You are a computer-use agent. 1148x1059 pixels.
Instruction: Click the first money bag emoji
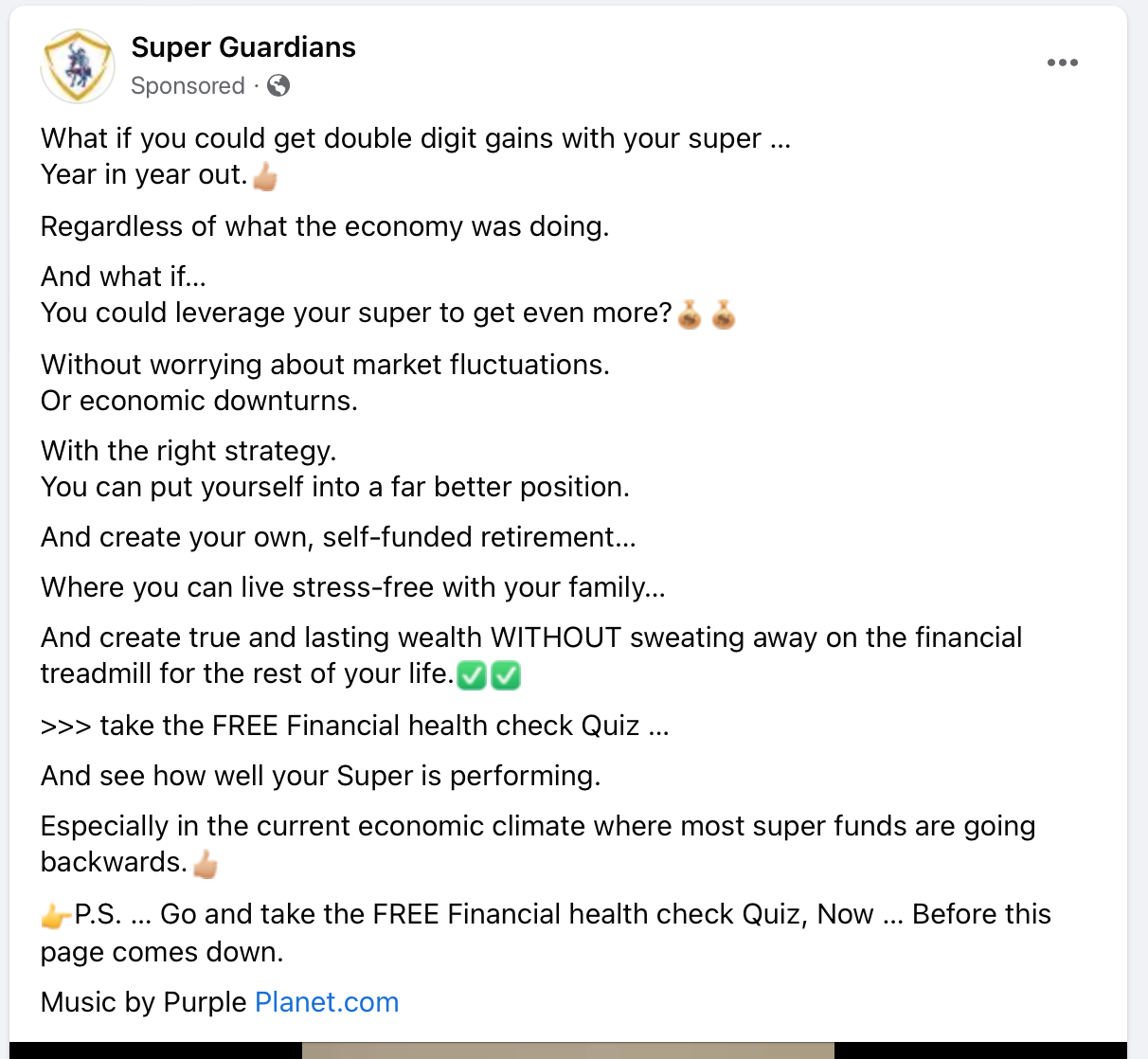coord(690,314)
